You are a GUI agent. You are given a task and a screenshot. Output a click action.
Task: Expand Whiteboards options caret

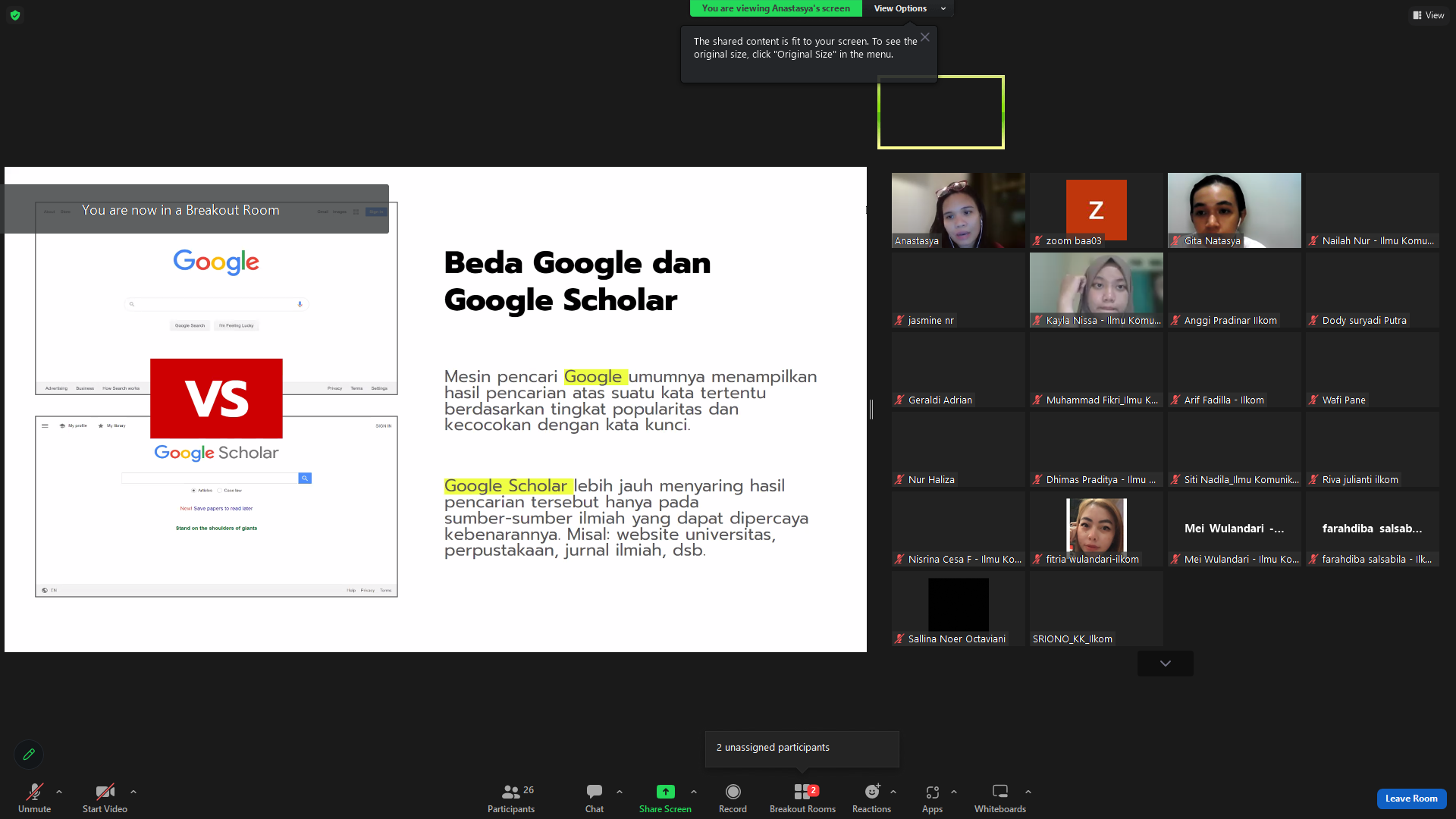pos(1028,792)
